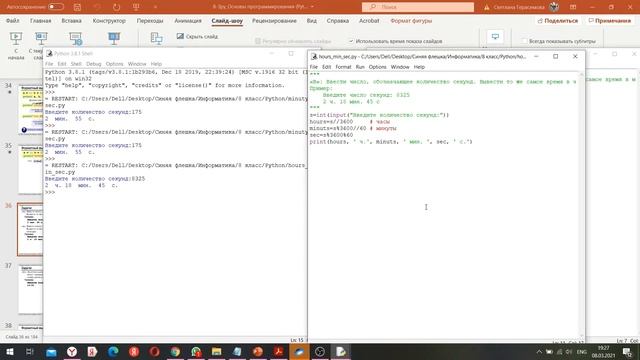Viewport: 640px width, 360px height.
Task: Switch to the Главная ribbon tab
Action: pos(40,21)
